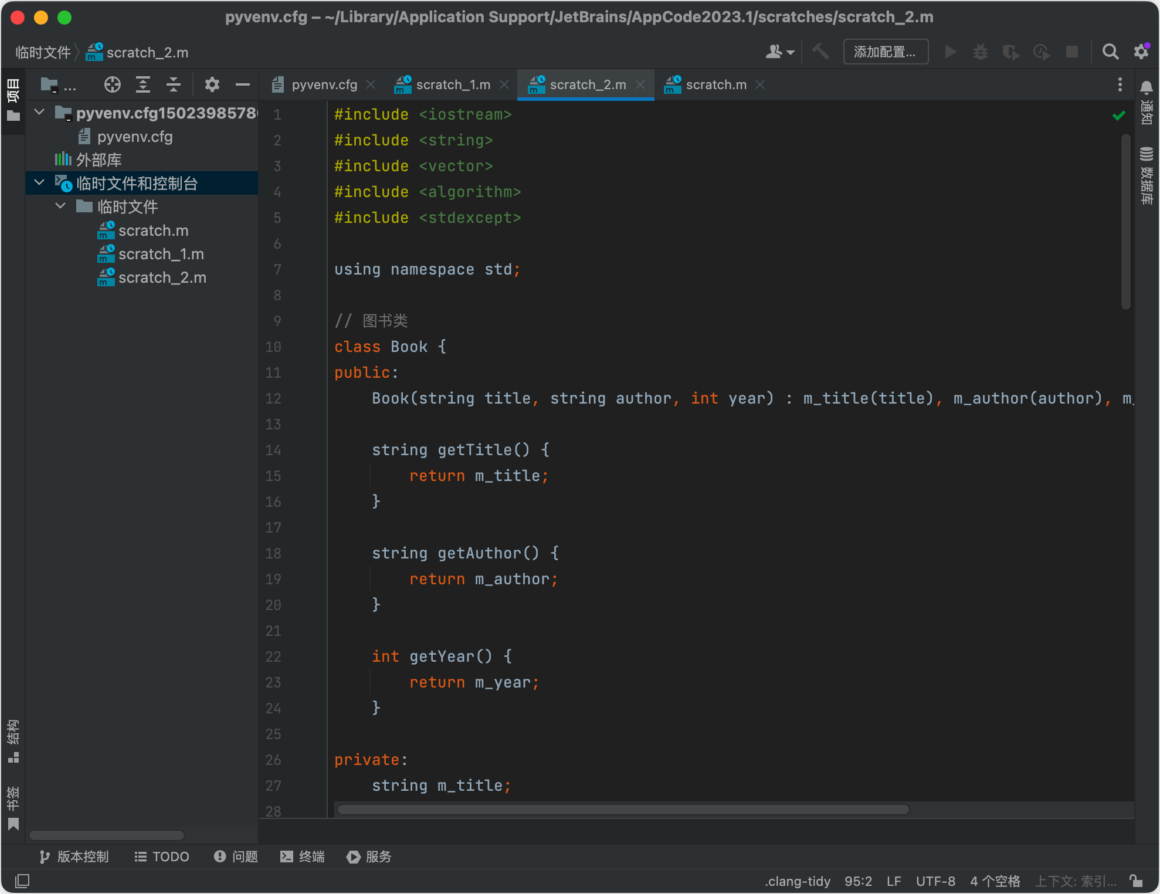Screen dimensions: 1160x894
Task: Click the 'class Book {' line in editor
Action: [x=390, y=347]
